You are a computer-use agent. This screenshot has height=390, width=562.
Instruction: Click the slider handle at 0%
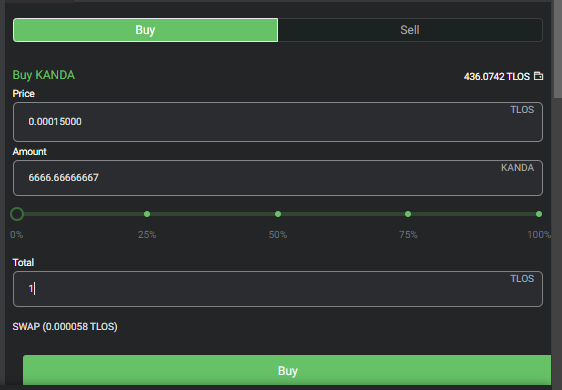click(x=17, y=214)
